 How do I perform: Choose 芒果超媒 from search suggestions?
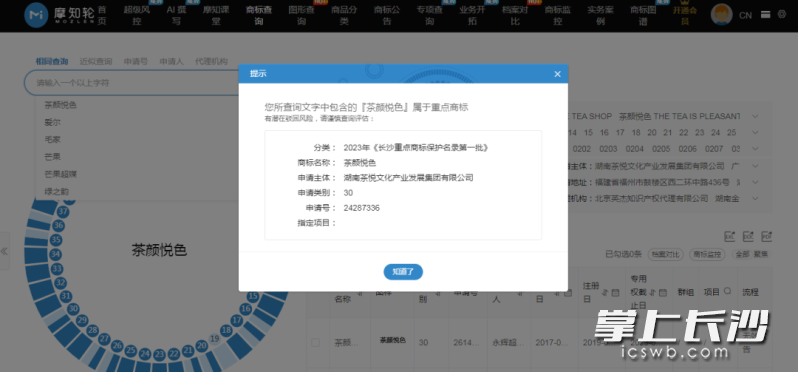point(60,174)
